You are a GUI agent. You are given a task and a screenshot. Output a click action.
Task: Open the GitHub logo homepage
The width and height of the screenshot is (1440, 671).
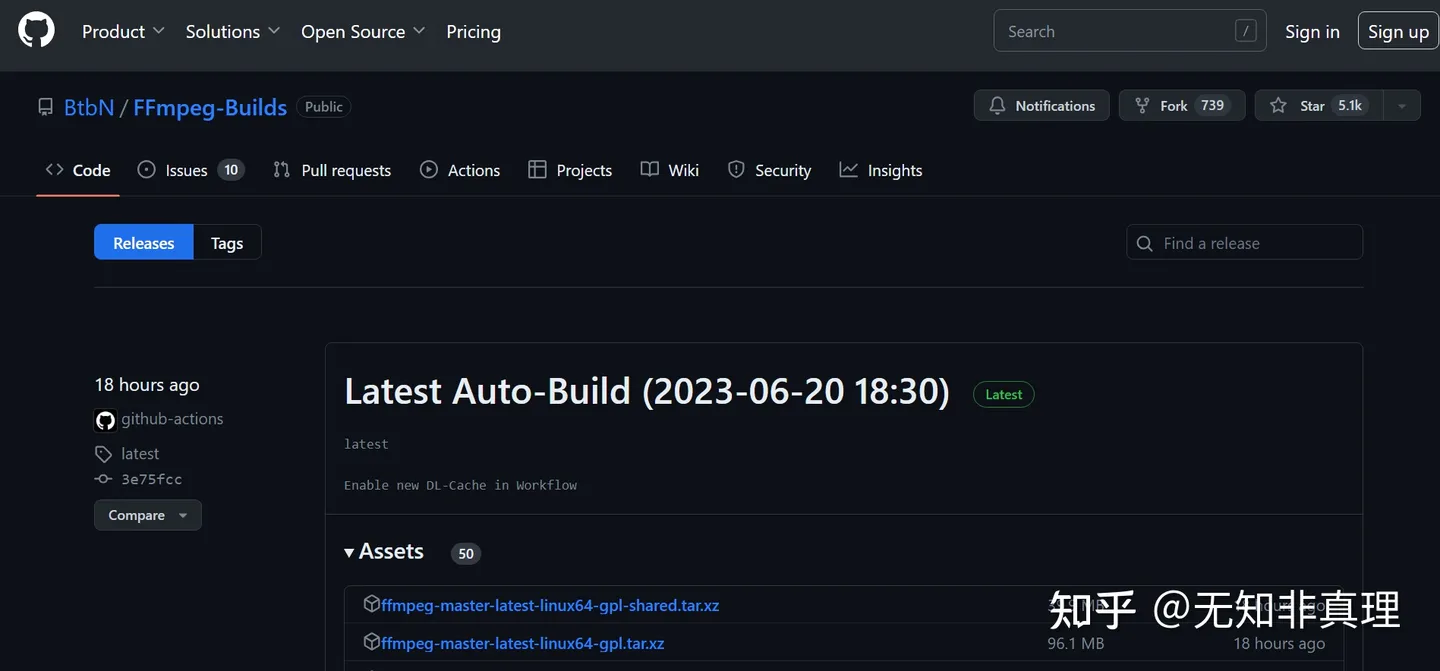(37, 31)
